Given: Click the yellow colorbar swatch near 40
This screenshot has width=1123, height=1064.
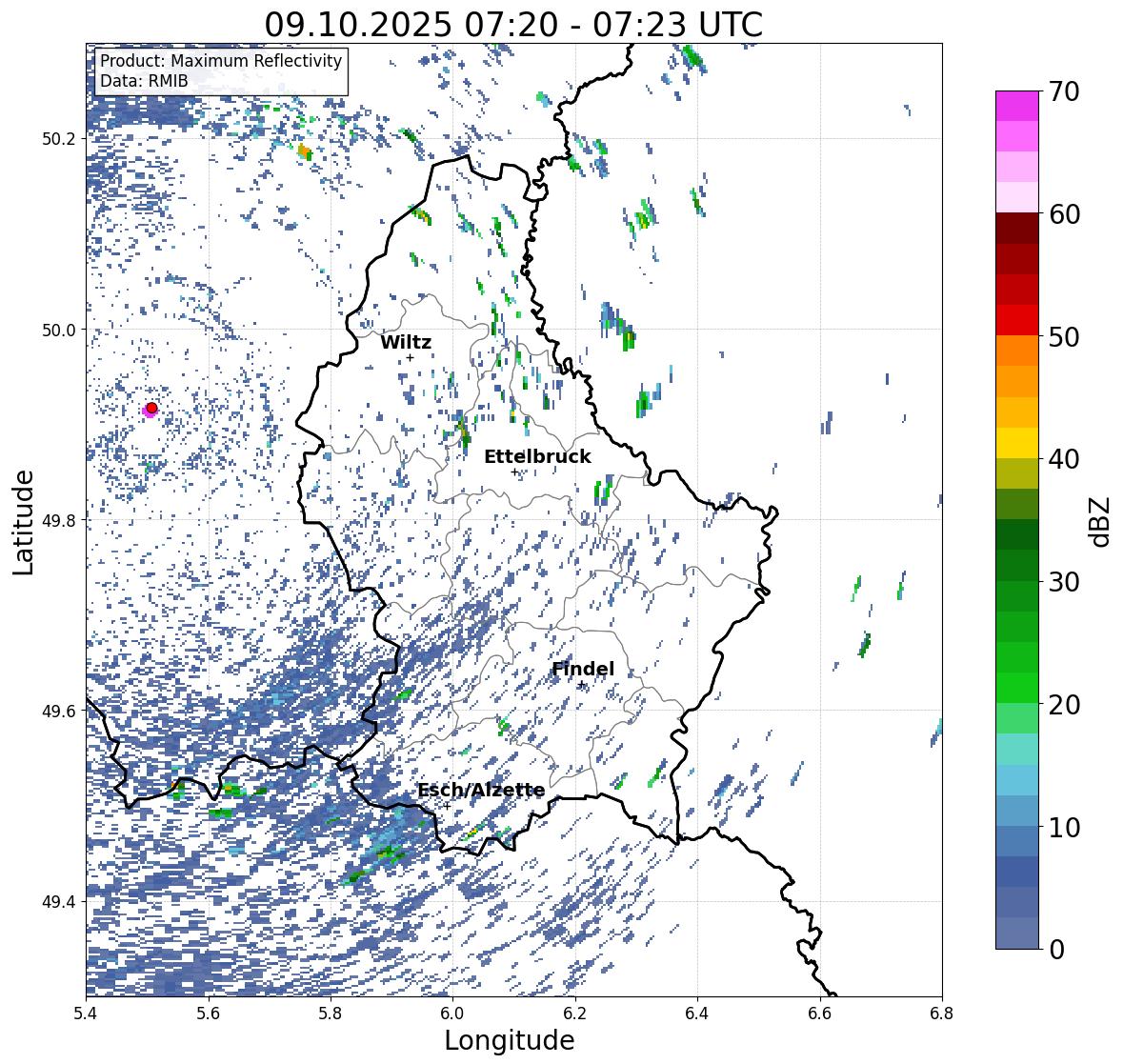Looking at the screenshot, I should coord(1017,443).
